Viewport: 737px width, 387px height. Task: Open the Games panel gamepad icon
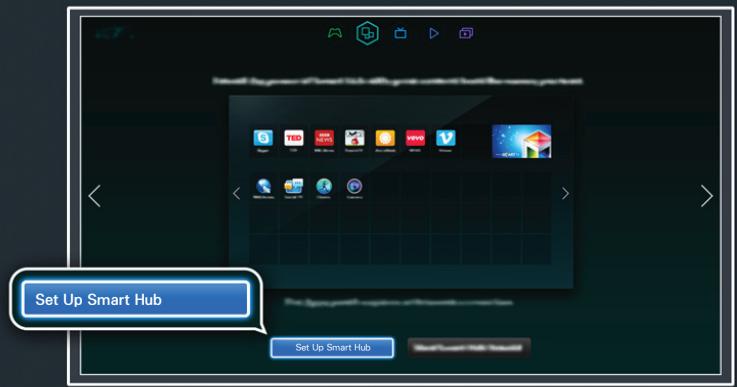[335, 33]
